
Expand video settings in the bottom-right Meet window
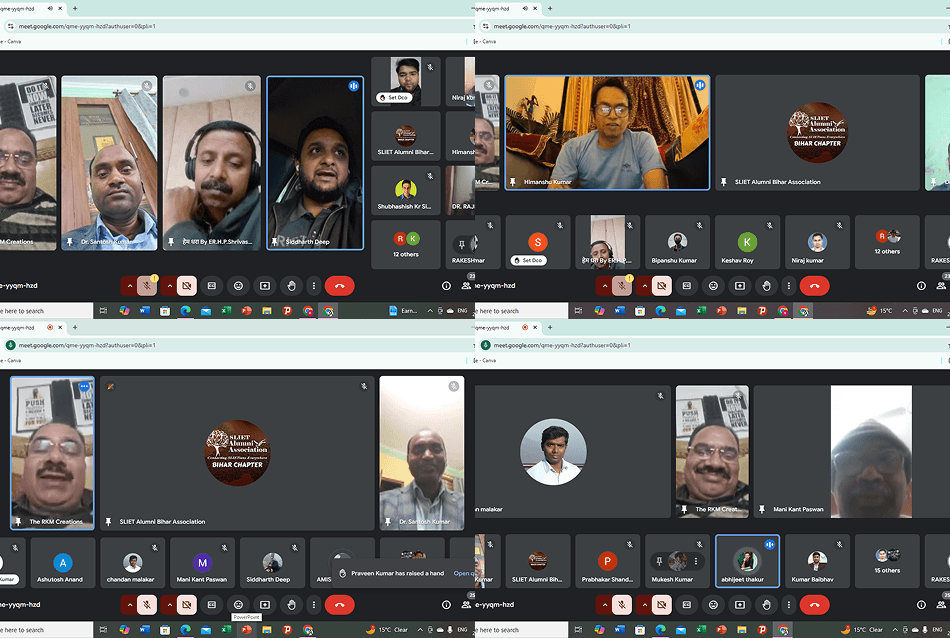[645, 605]
